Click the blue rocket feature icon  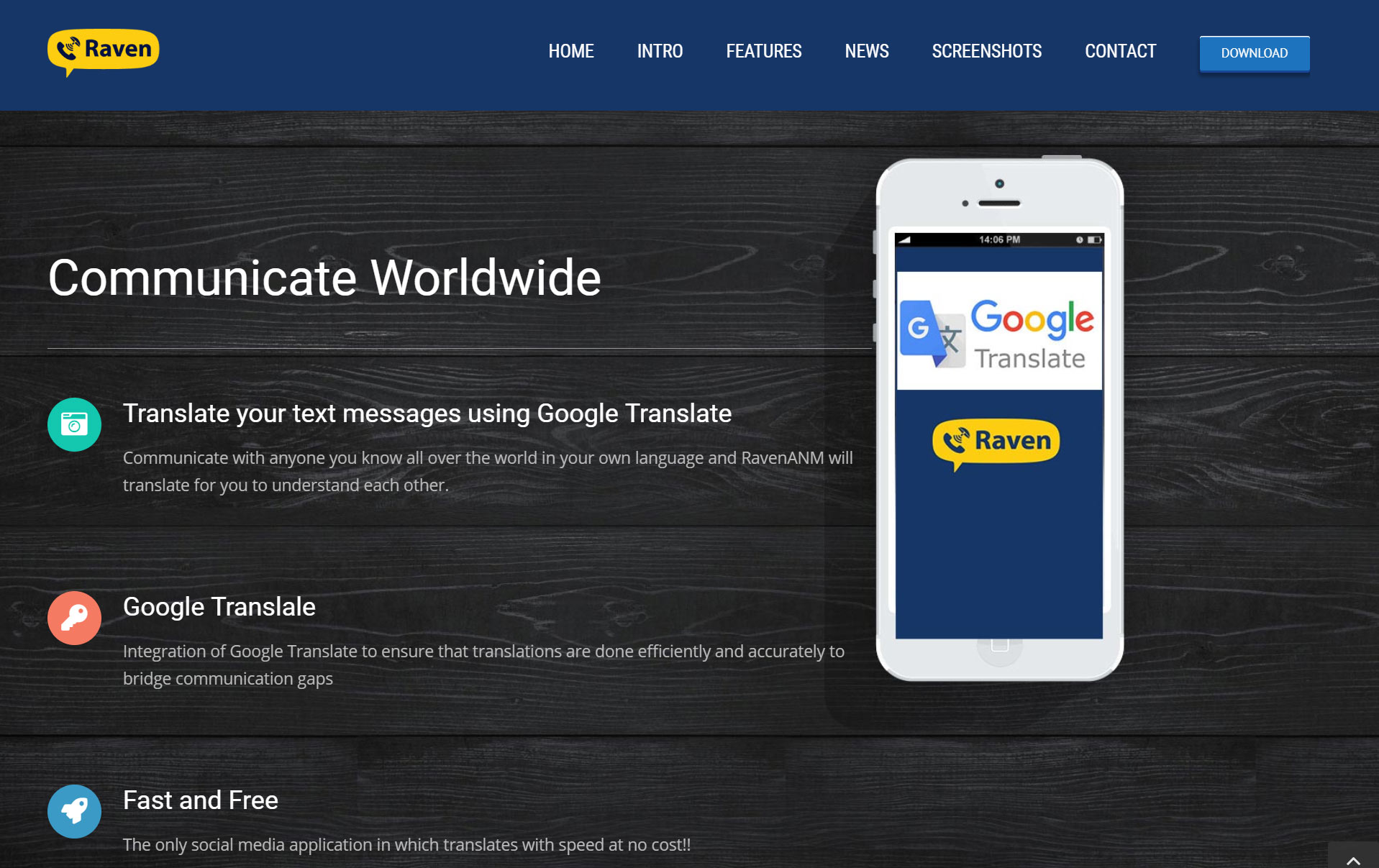click(x=74, y=810)
